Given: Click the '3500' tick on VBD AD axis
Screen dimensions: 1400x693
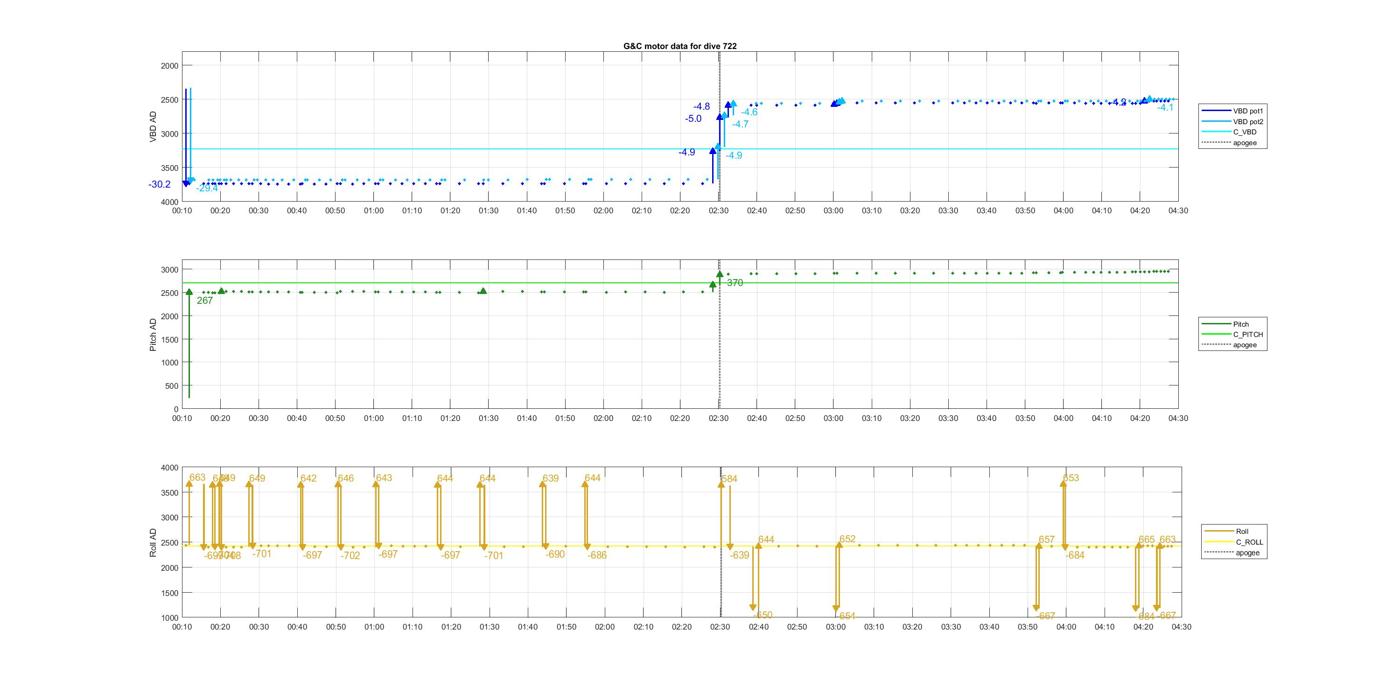Looking at the screenshot, I should 170,168.
